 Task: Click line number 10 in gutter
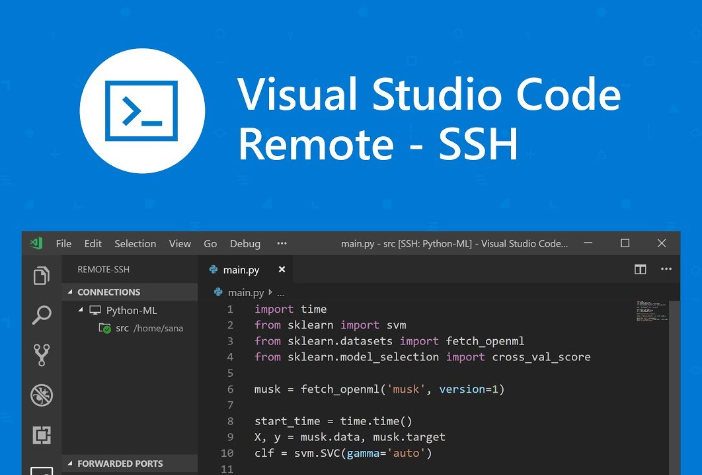coord(227,453)
